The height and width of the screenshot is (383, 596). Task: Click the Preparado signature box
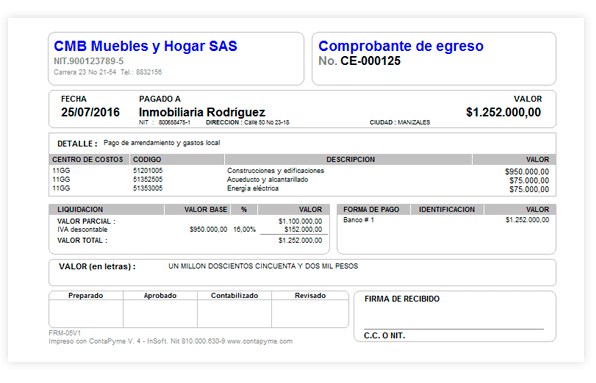[86, 313]
